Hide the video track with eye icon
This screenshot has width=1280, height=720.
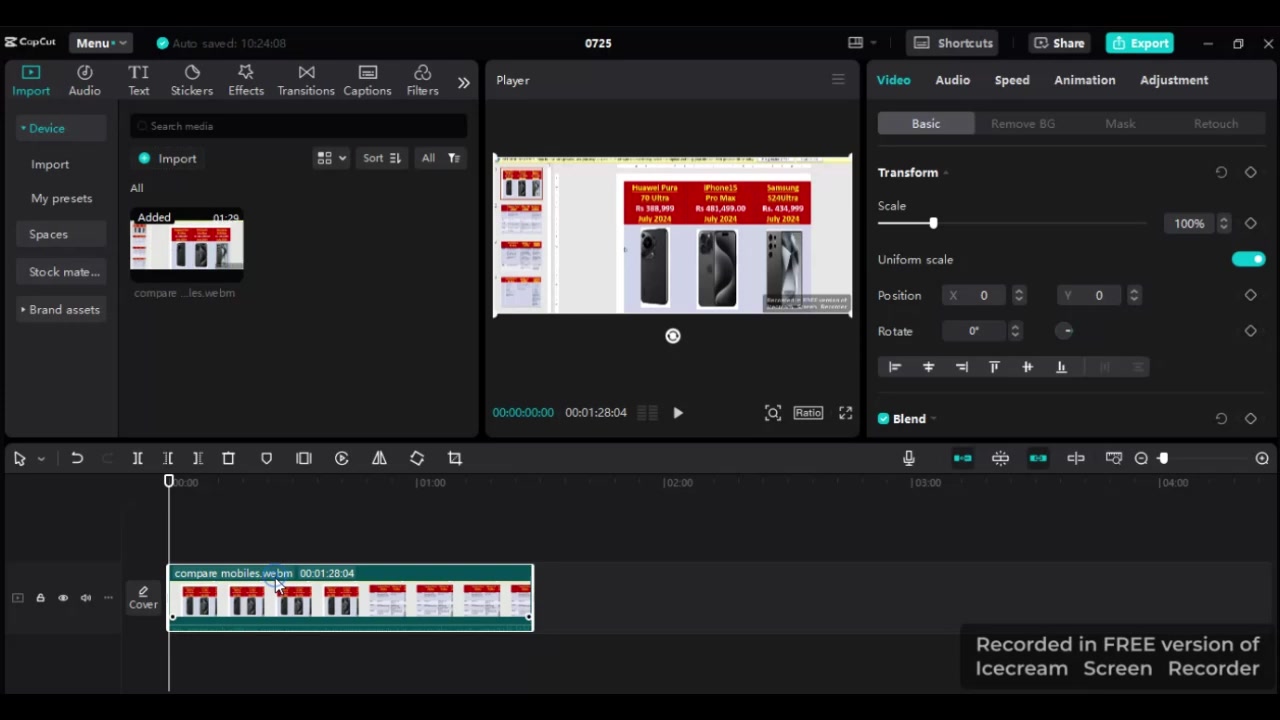[x=63, y=598]
